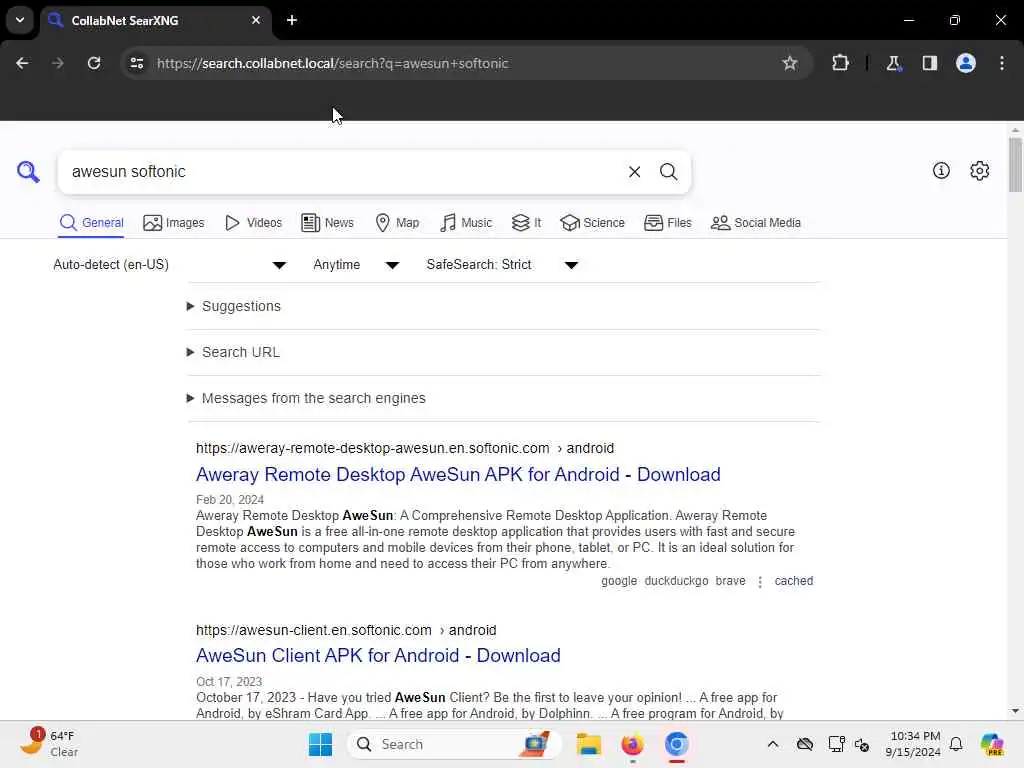The height and width of the screenshot is (768, 1024).
Task: Open the Windows Start menu
Action: pos(320,744)
